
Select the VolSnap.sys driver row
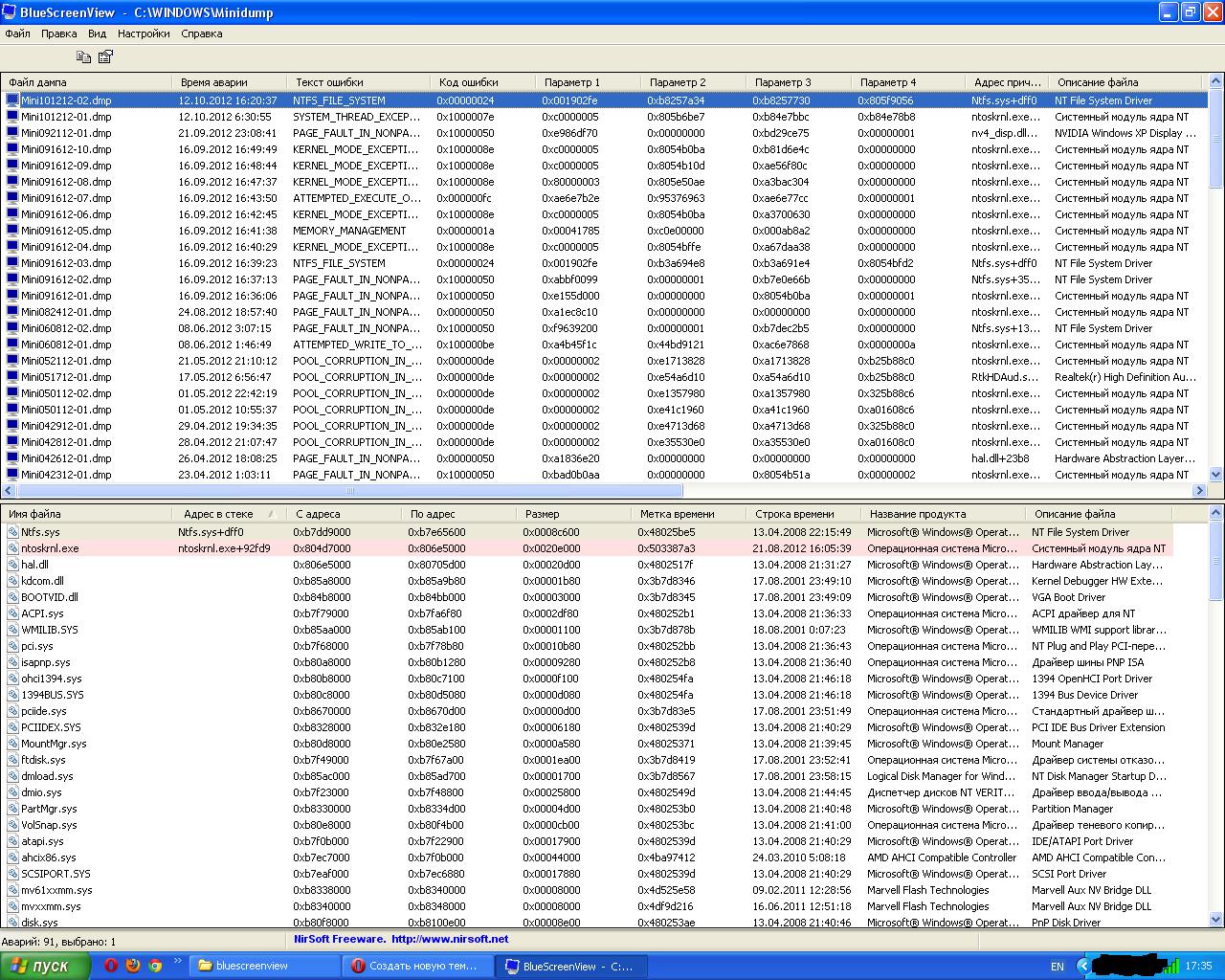(587, 825)
